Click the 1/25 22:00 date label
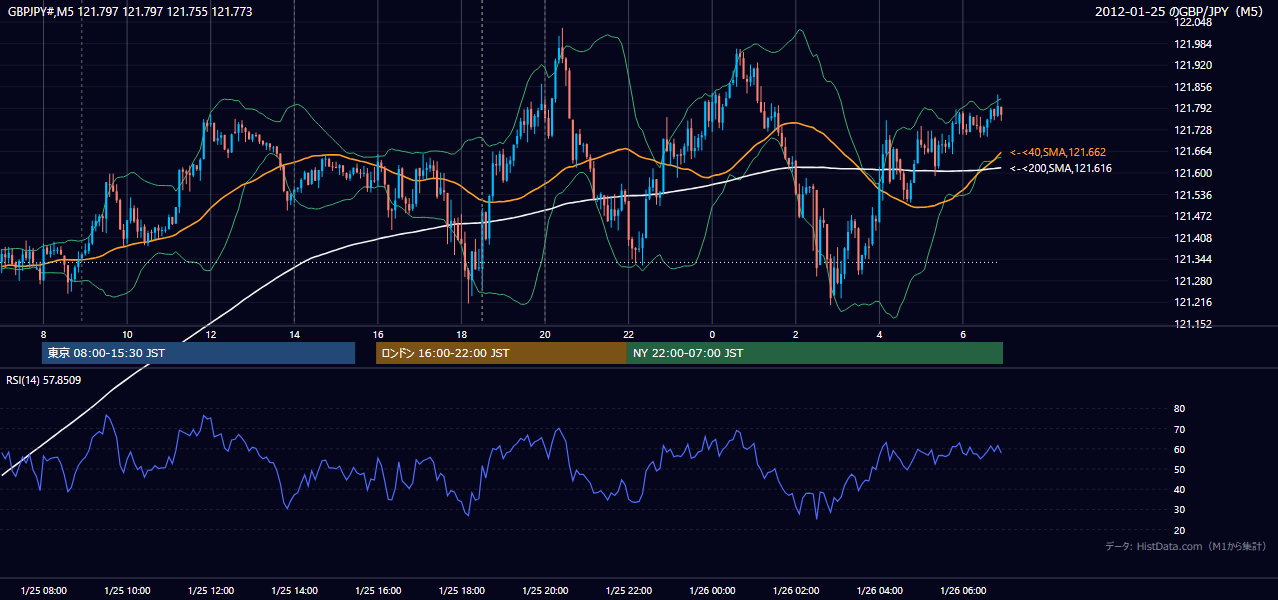The image size is (1278, 600). [x=629, y=591]
